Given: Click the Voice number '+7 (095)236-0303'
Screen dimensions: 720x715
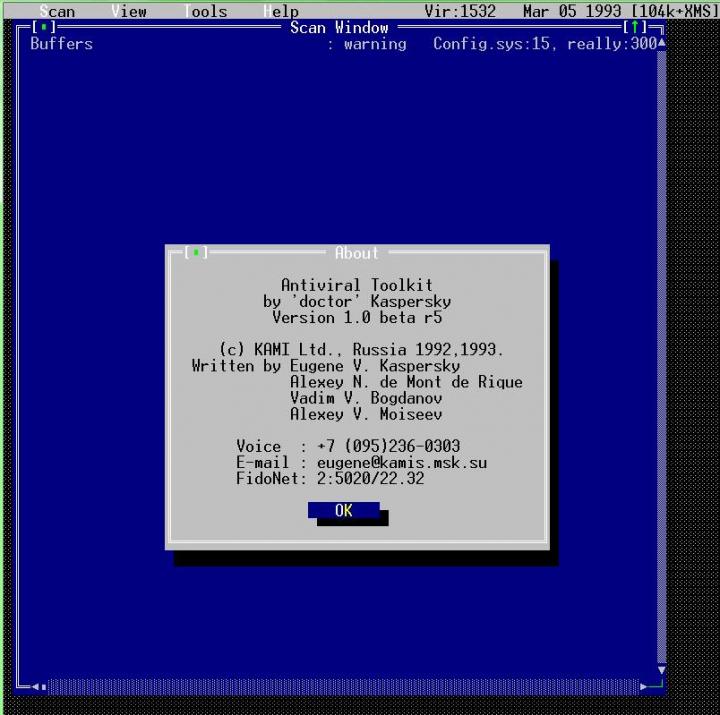Looking at the screenshot, I should tap(388, 446).
